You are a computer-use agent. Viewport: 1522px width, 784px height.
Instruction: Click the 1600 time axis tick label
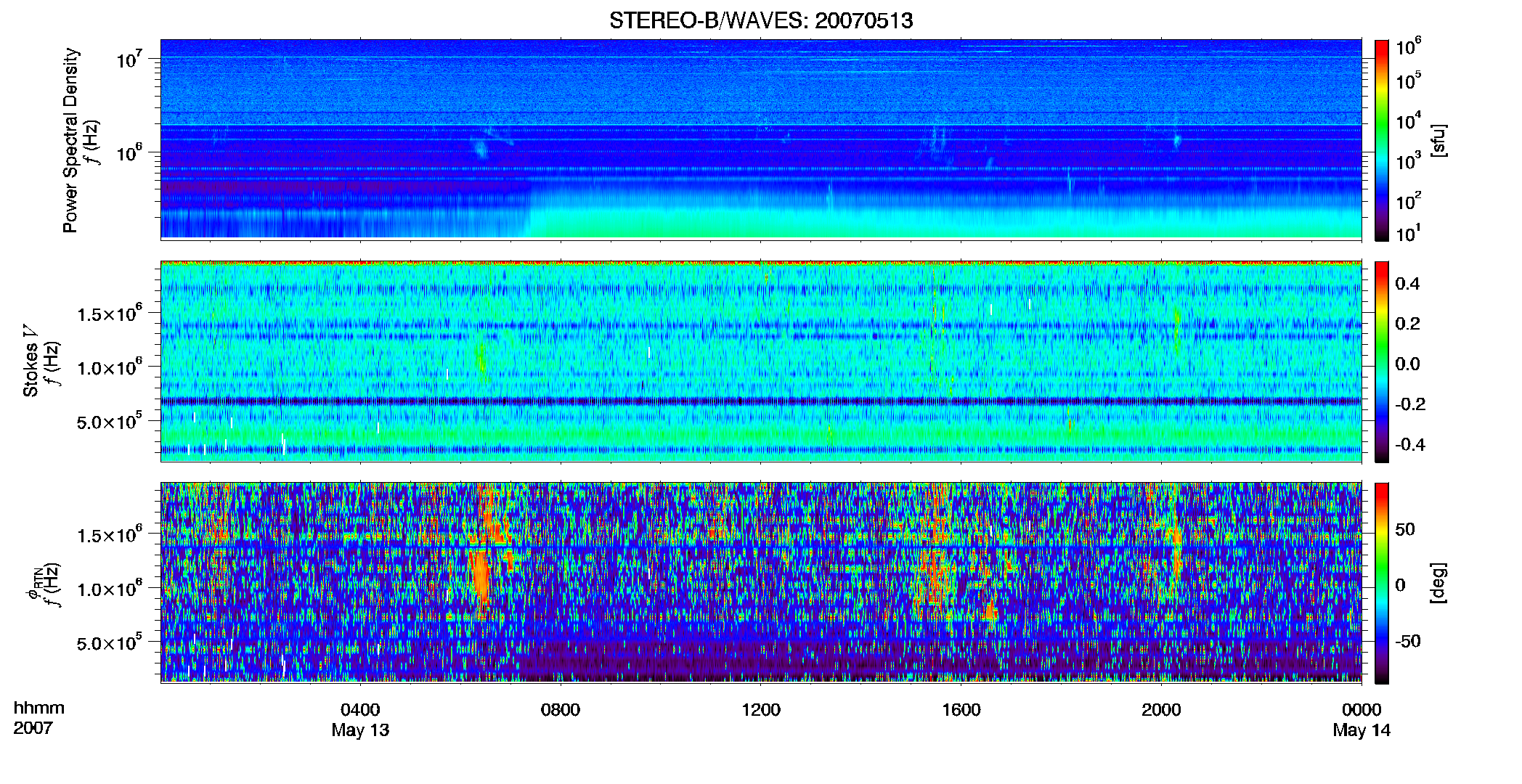(961, 709)
